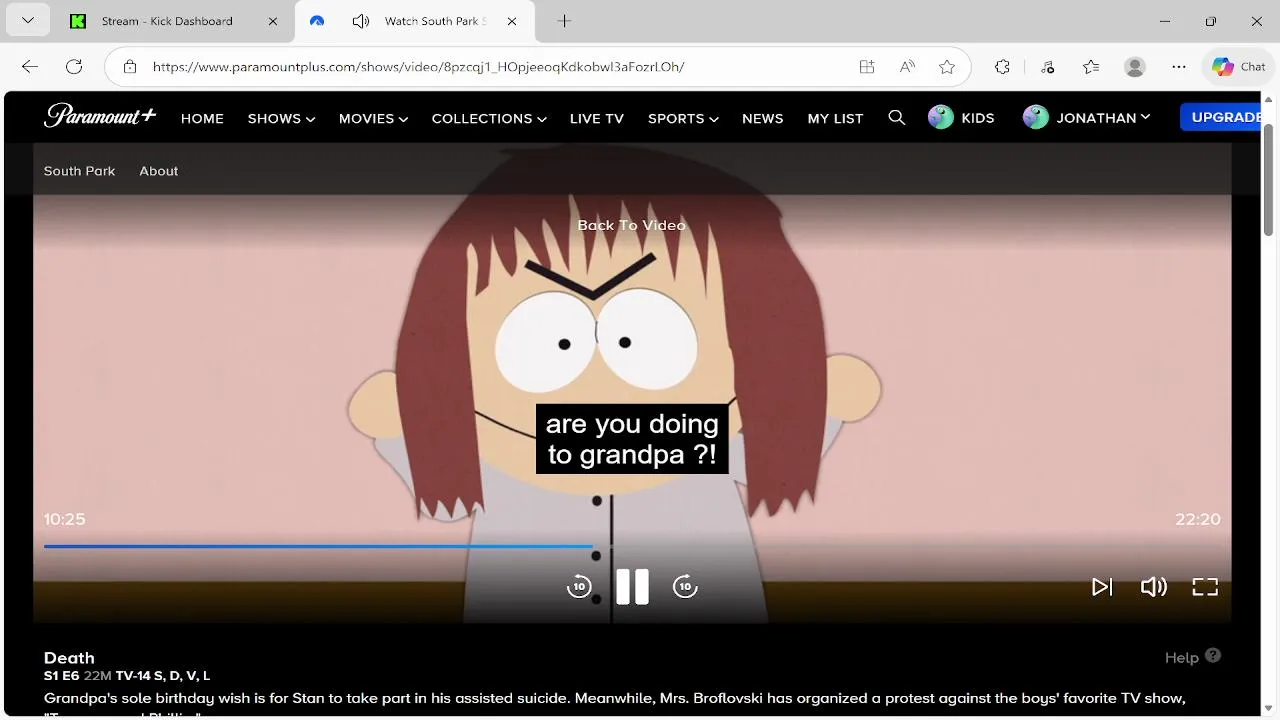The image size is (1280, 720).
Task: Open the tab actions dropdown menu
Action: (x=27, y=21)
